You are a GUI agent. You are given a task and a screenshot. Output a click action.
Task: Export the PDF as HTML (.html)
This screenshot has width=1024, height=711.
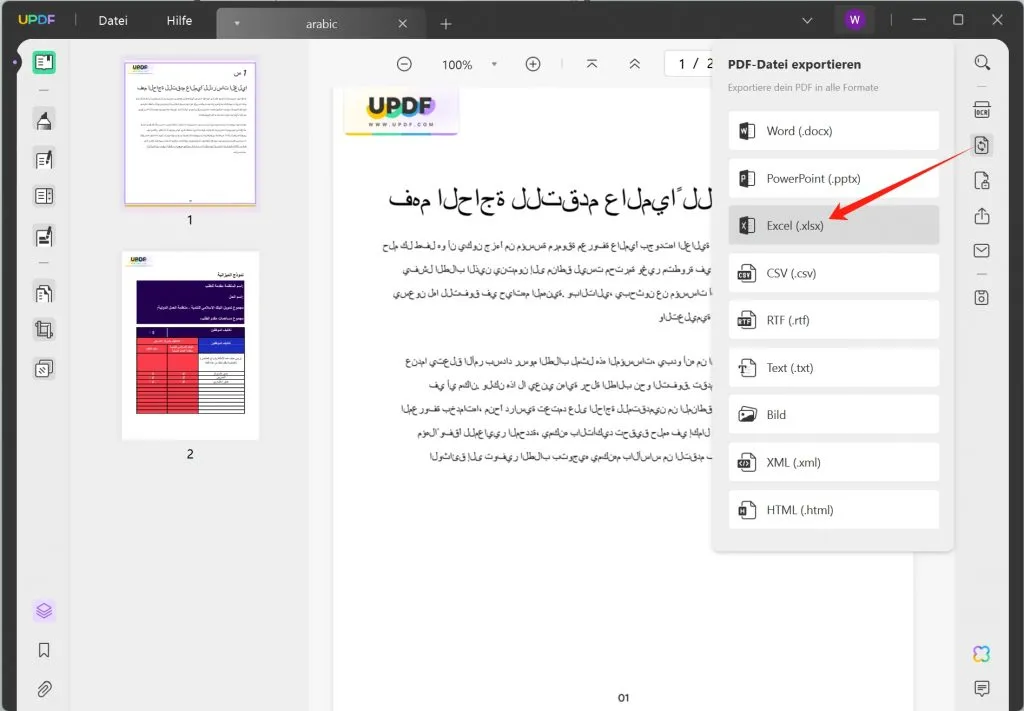coord(833,509)
